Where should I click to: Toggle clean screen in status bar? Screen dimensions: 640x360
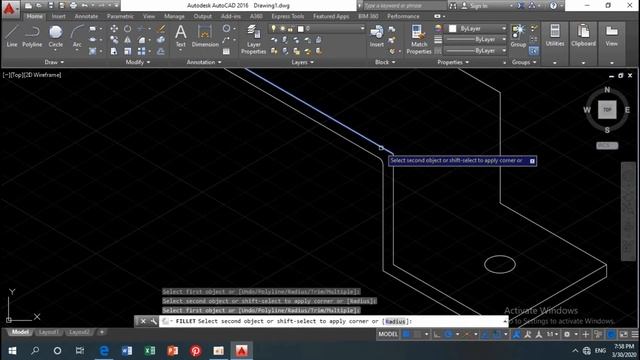click(623, 334)
